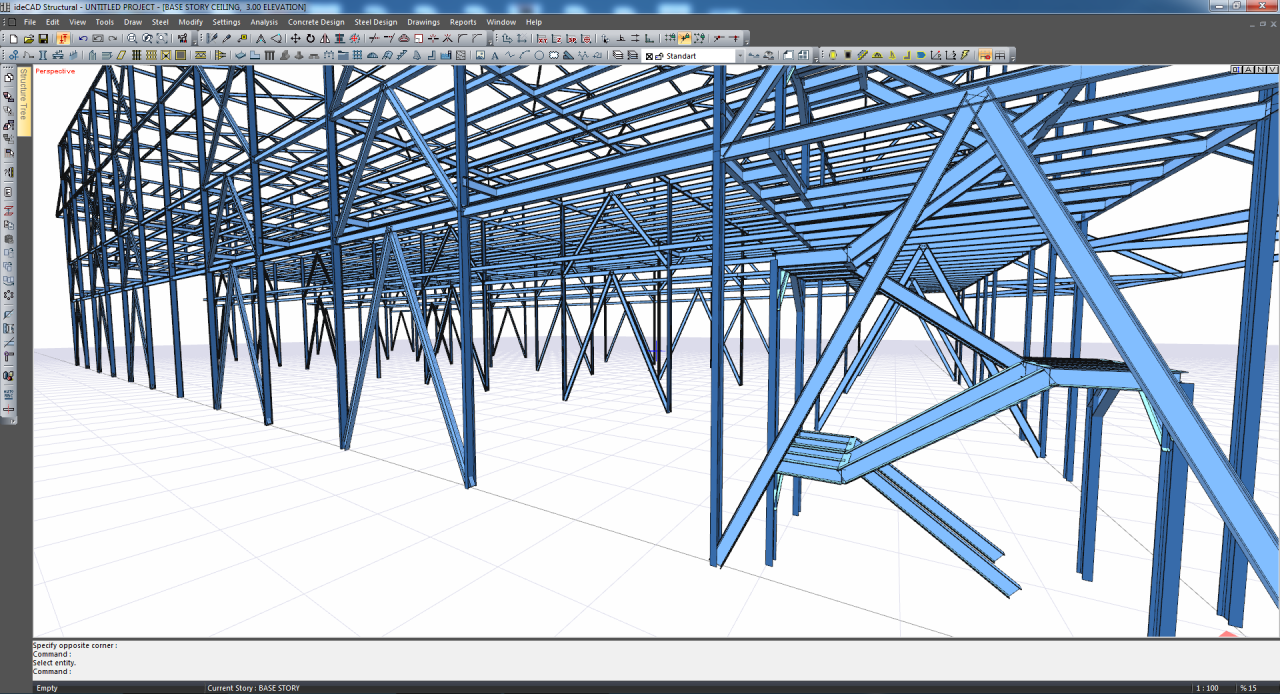Select the yellow circle icon in the steel toolbar
The image size is (1280, 694).
pos(832,55)
